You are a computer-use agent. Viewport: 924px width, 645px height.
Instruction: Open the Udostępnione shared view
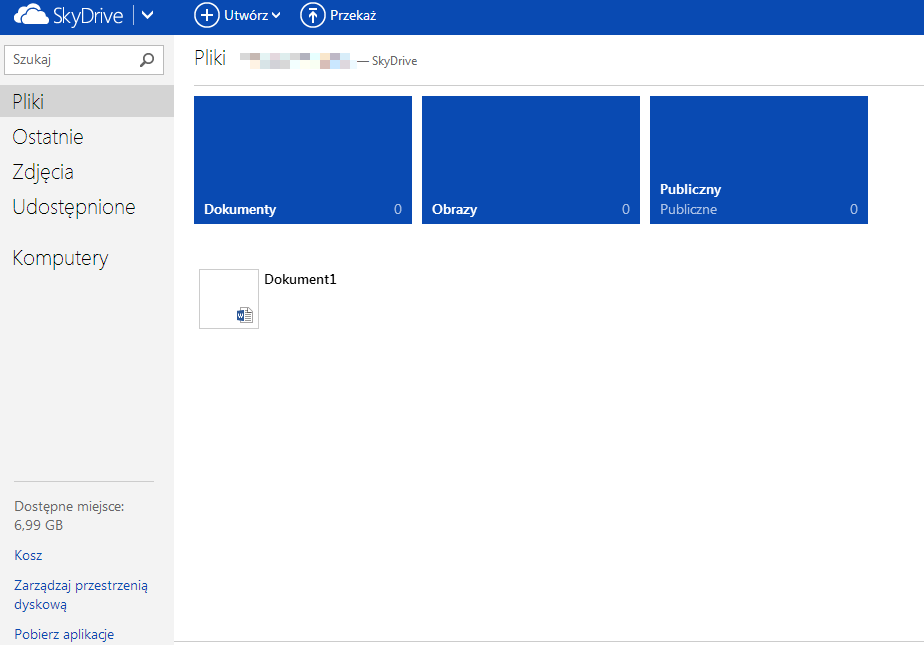pos(74,207)
